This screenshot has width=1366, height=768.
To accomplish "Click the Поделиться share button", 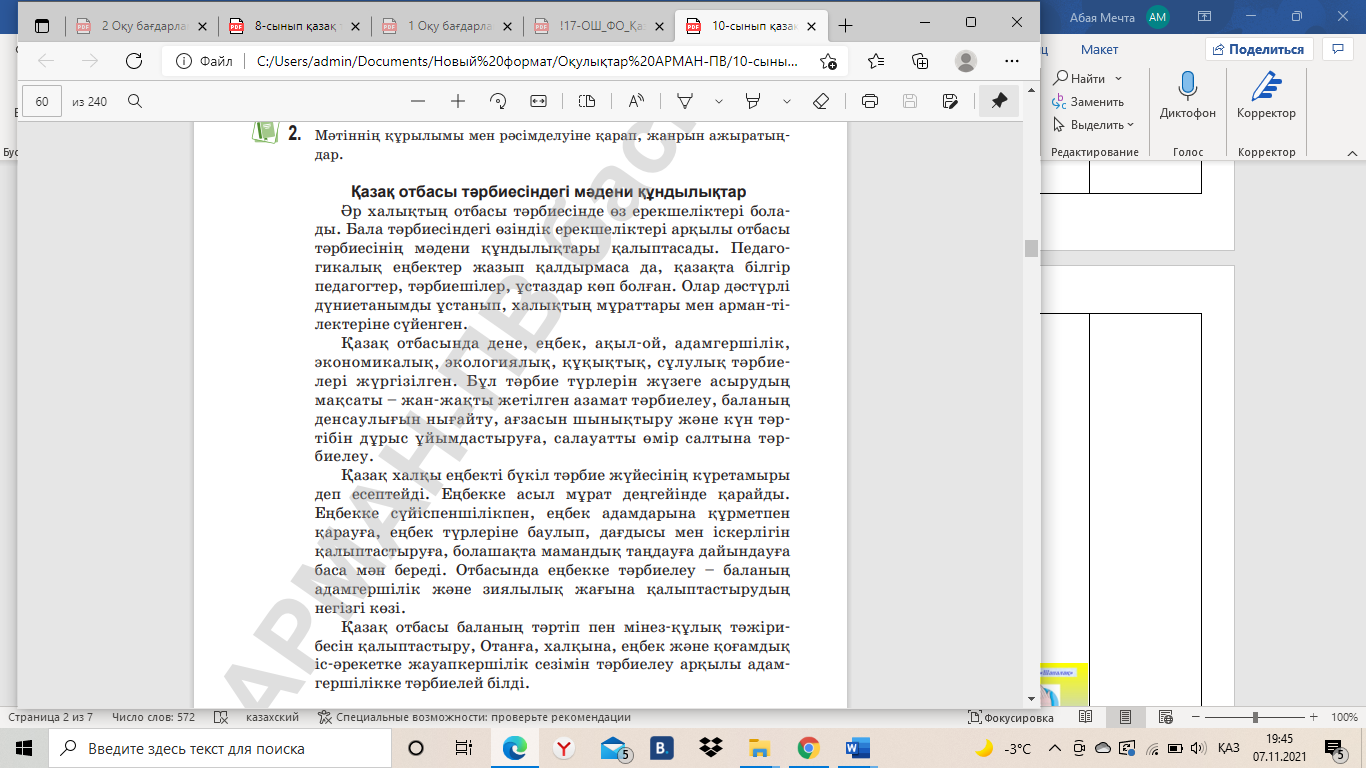I will (1258, 49).
